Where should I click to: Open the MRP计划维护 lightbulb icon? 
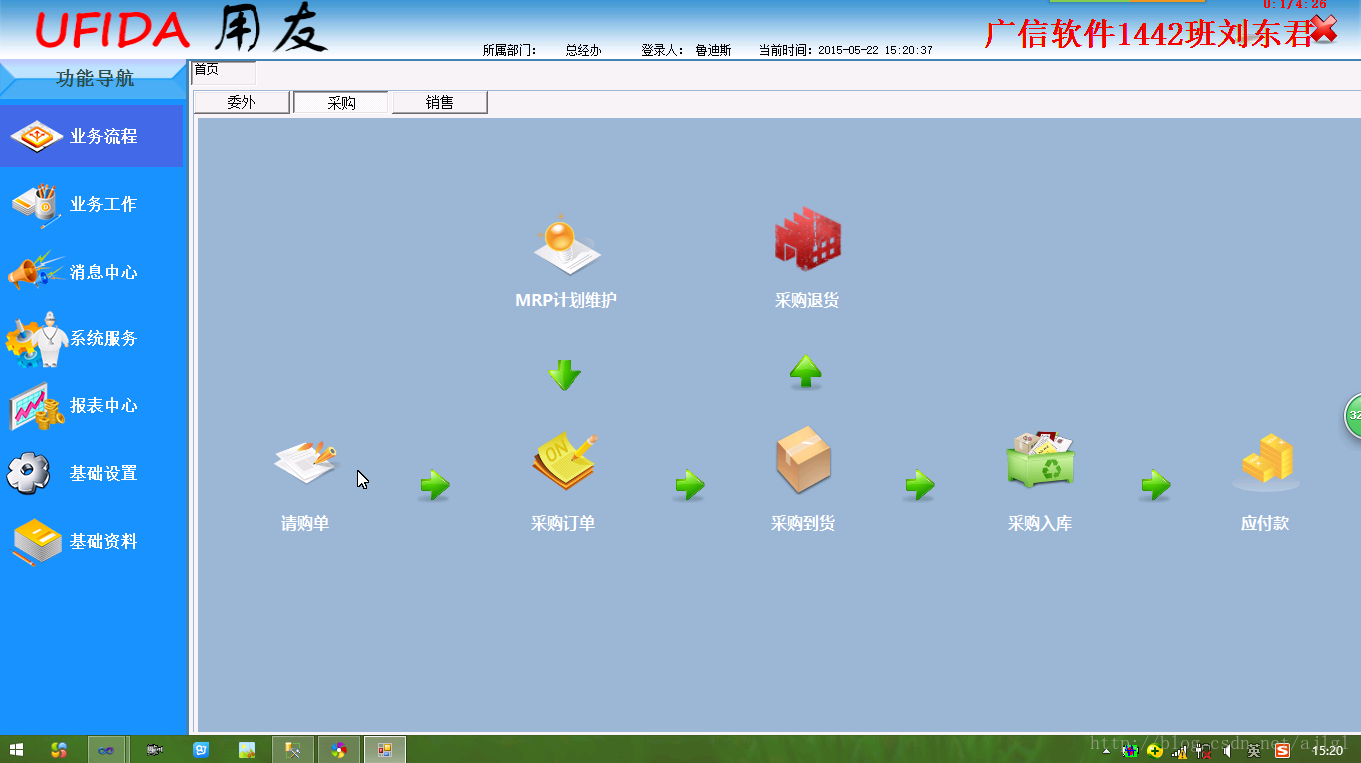566,245
